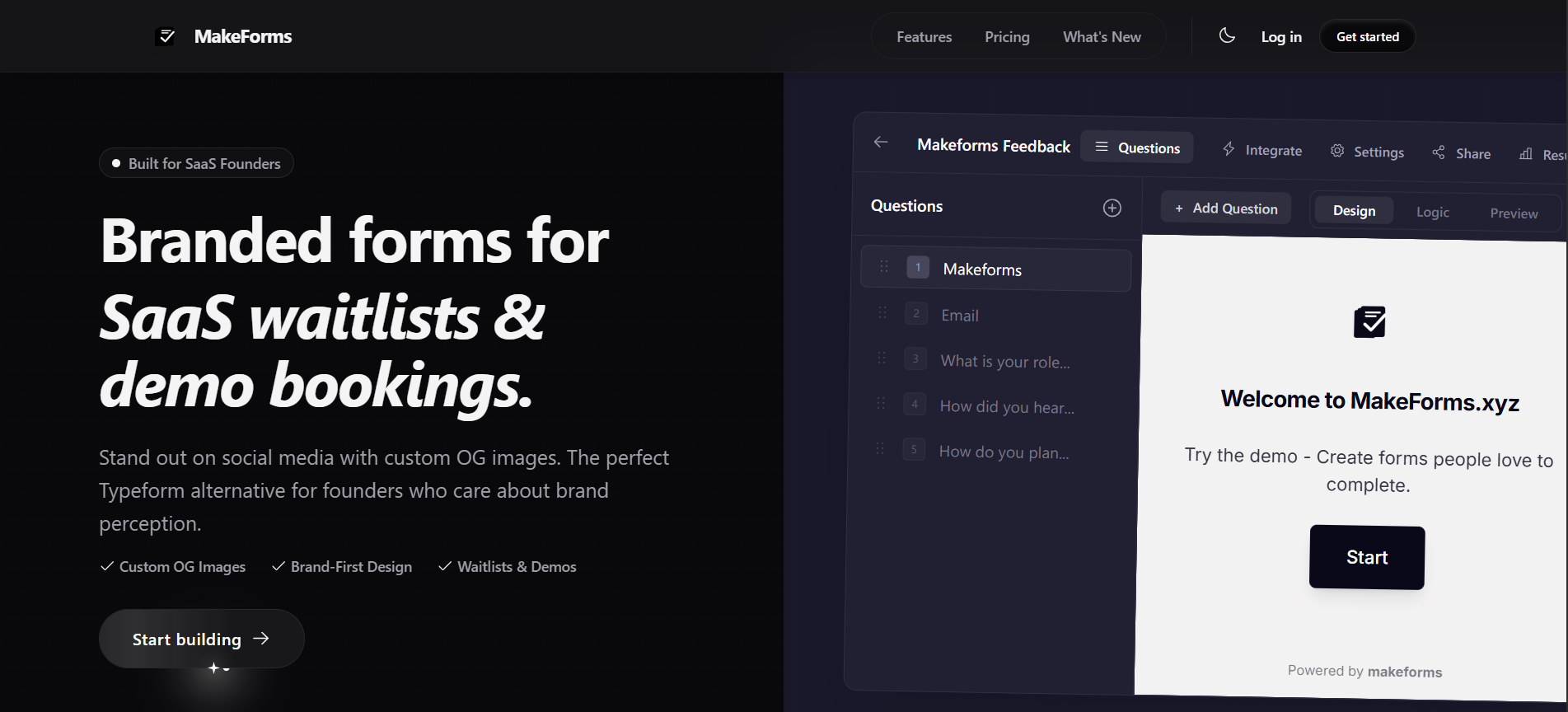Switch to the Design tab
The image size is (1568, 712).
1354,211
